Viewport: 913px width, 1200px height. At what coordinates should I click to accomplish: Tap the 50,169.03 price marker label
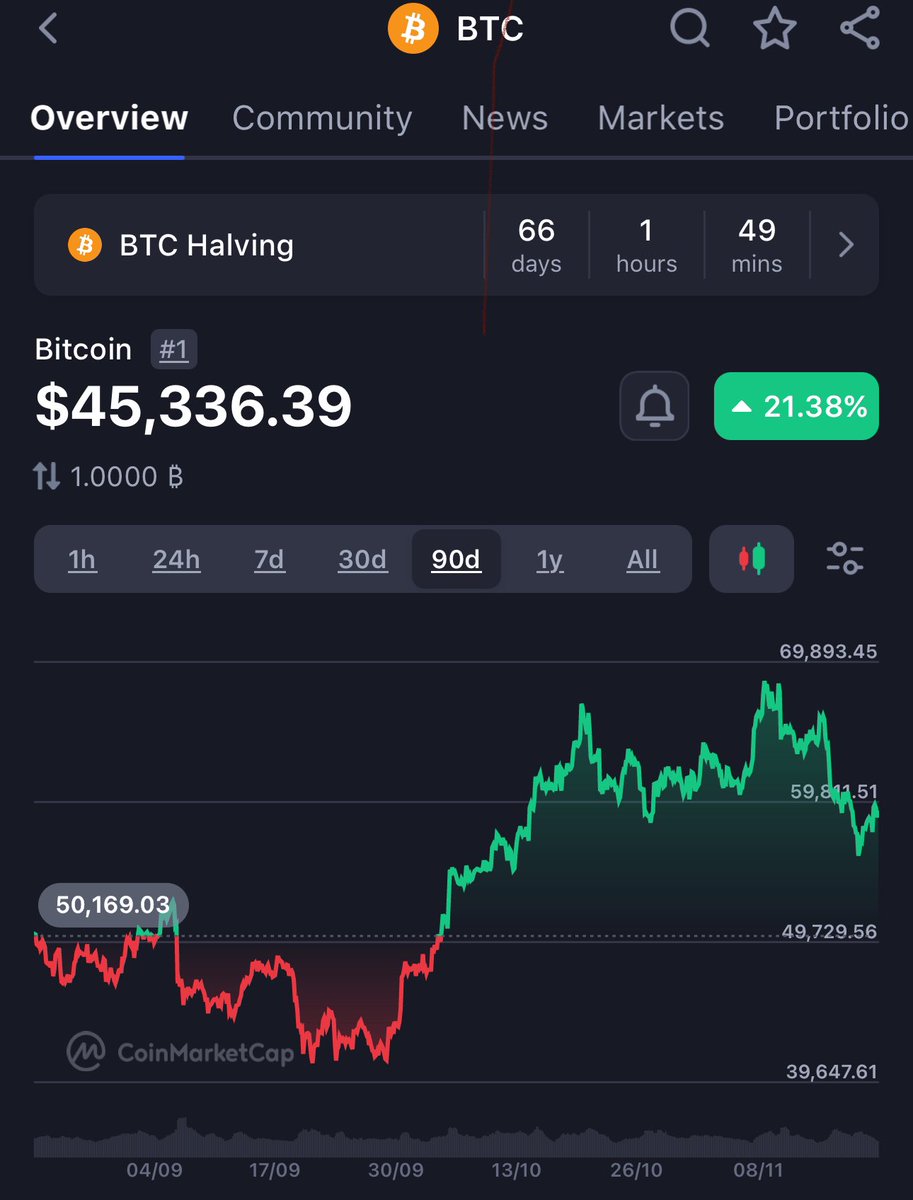pyautogui.click(x=111, y=904)
